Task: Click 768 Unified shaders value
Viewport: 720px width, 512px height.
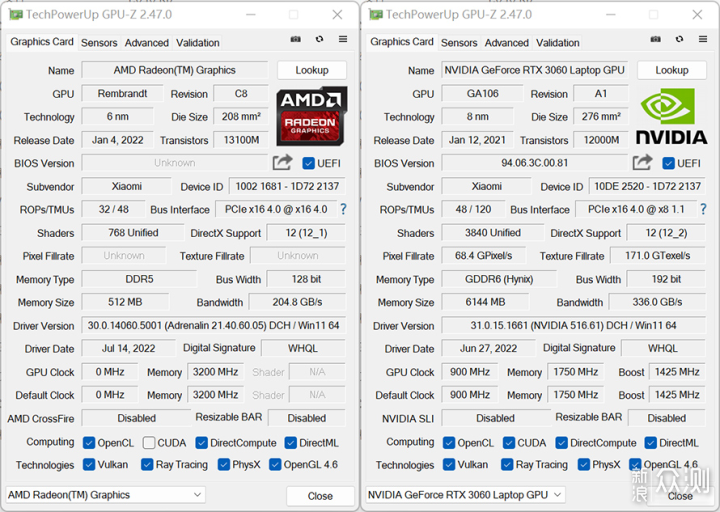Action: pyautogui.click(x=133, y=232)
